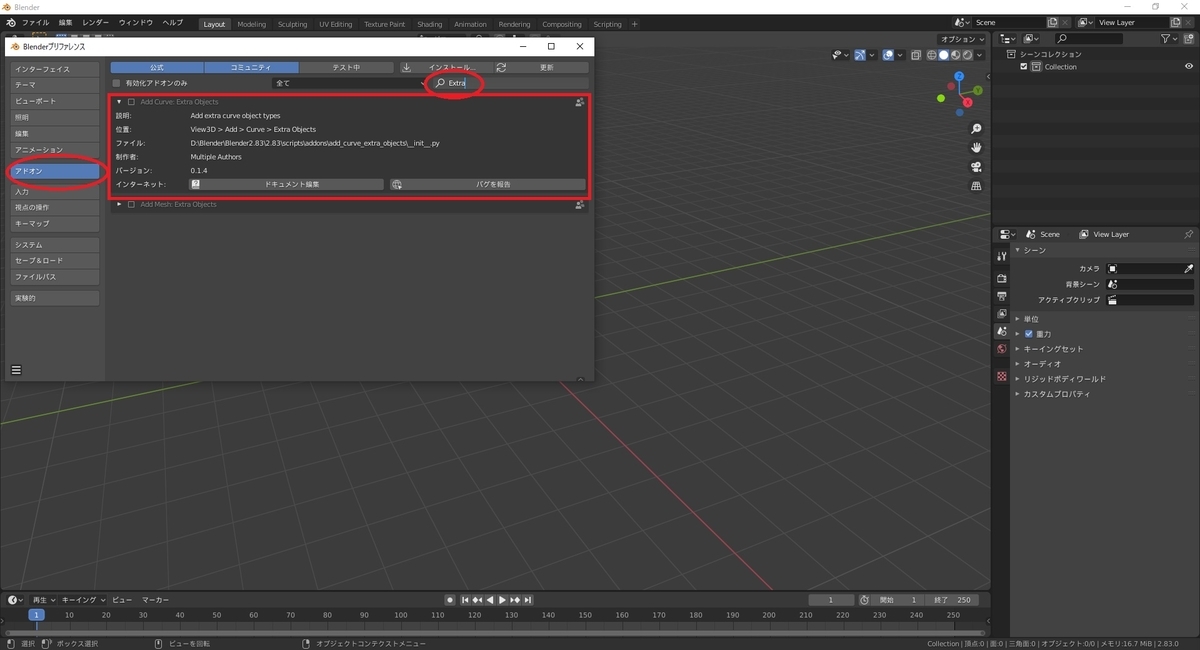
Task: Switch to the Sculpting workspace tab
Action: (x=292, y=24)
